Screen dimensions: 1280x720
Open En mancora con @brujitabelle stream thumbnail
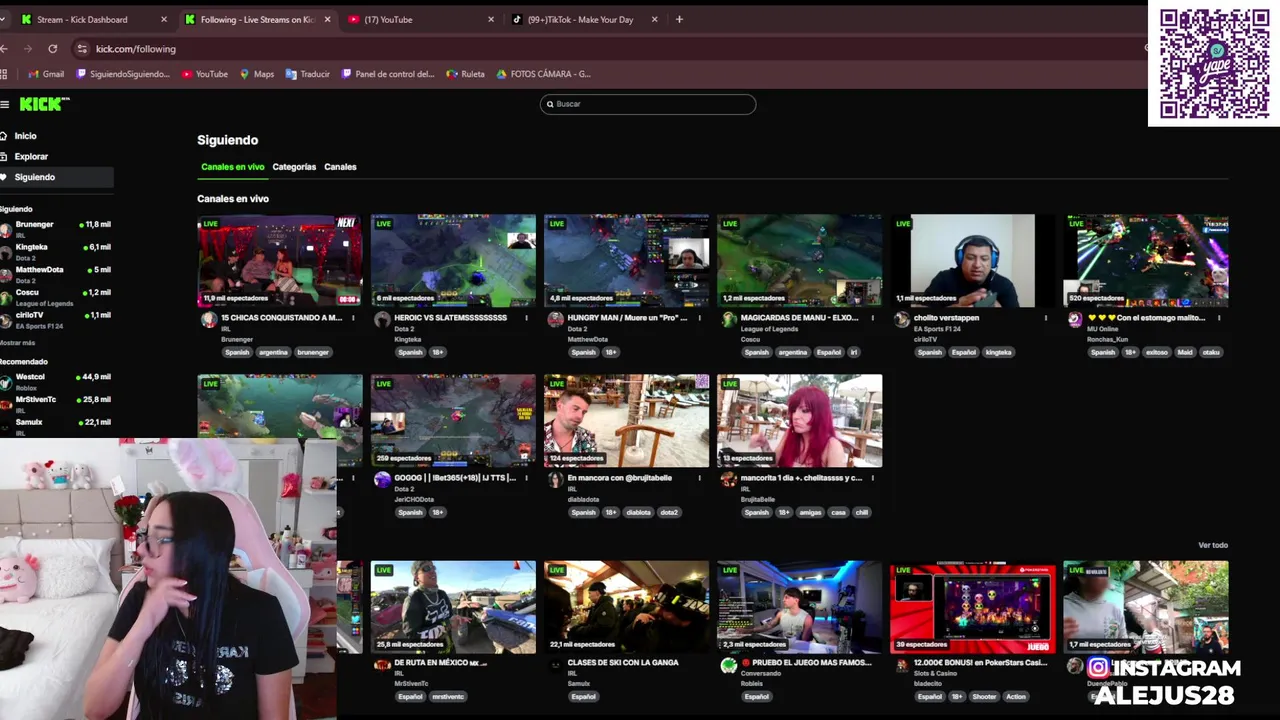(x=626, y=420)
